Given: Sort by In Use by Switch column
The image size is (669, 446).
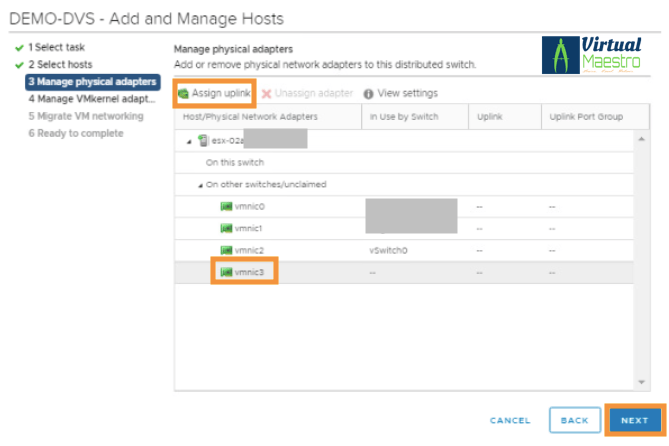Looking at the screenshot, I should (405, 118).
